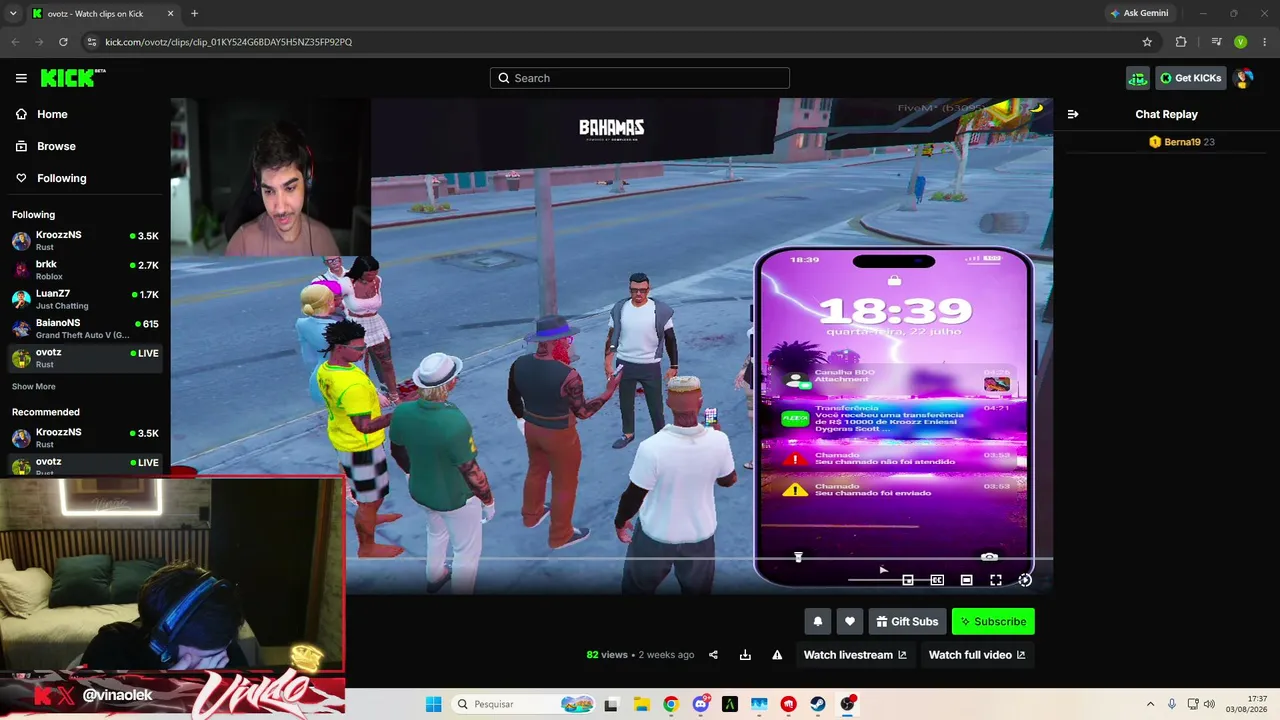Image resolution: width=1280 pixels, height=720 pixels.
Task: Bookmark this page with star icon
Action: point(1147,42)
